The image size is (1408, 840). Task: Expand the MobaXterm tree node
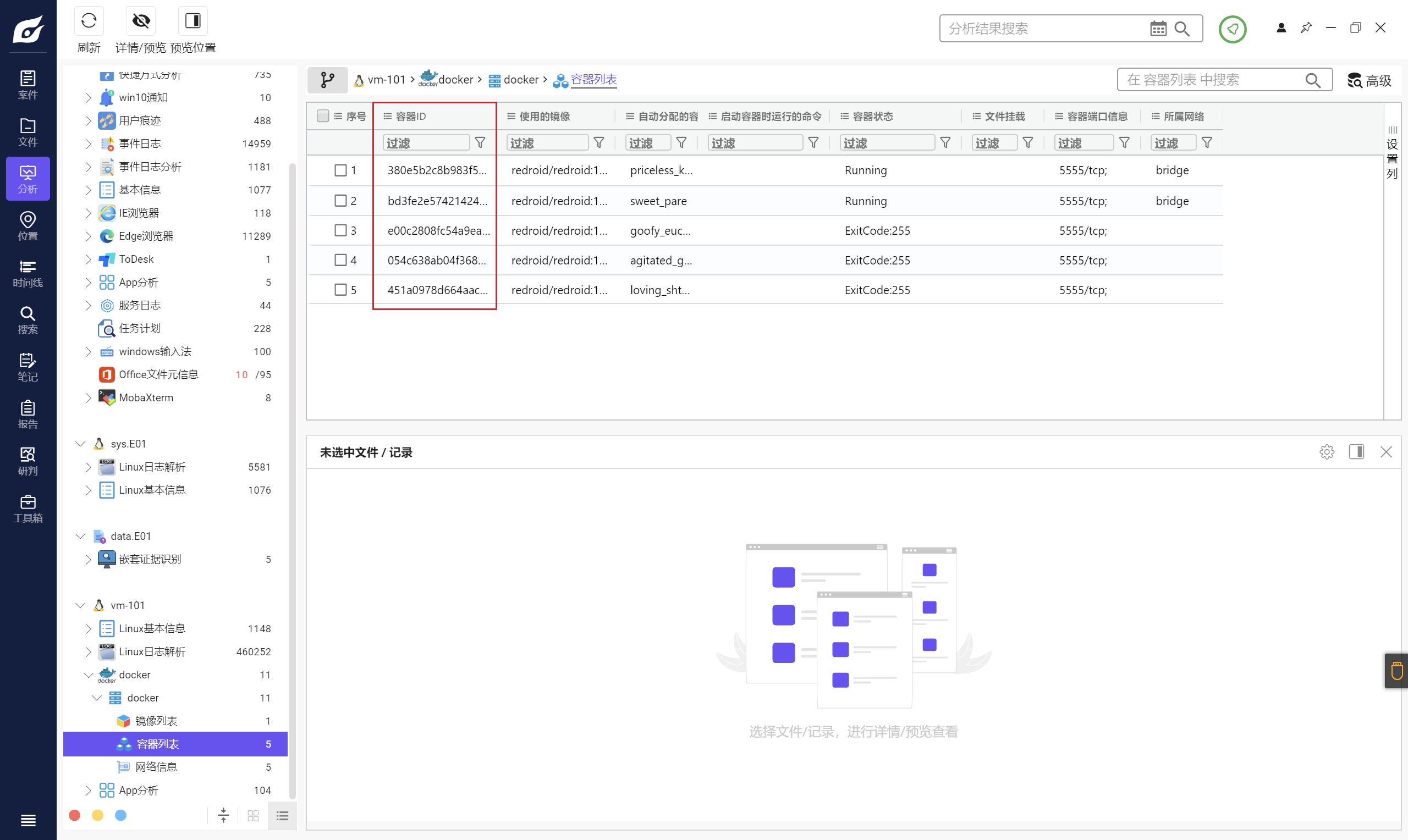click(89, 397)
